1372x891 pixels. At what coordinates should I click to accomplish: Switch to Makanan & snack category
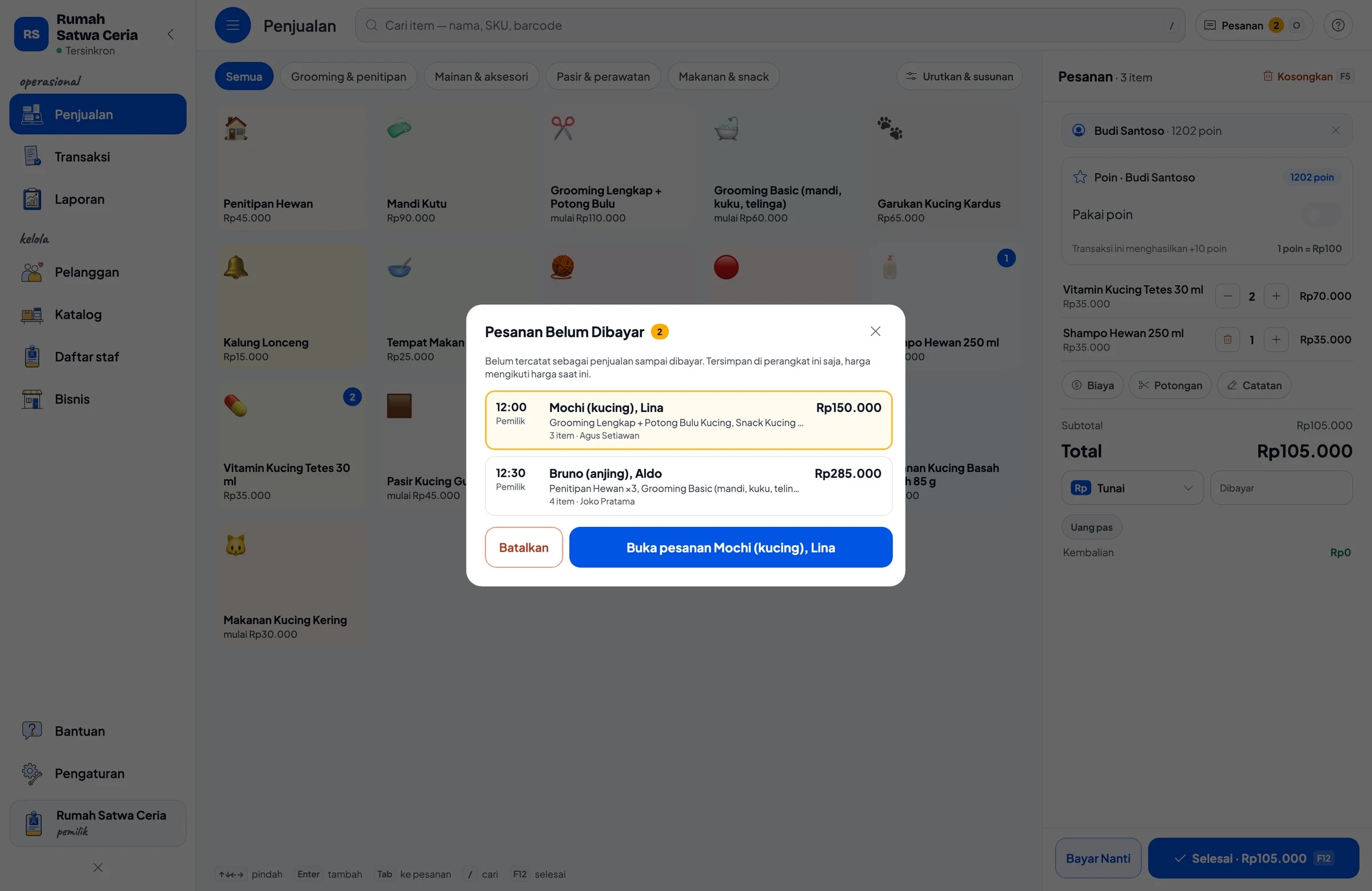pos(724,76)
